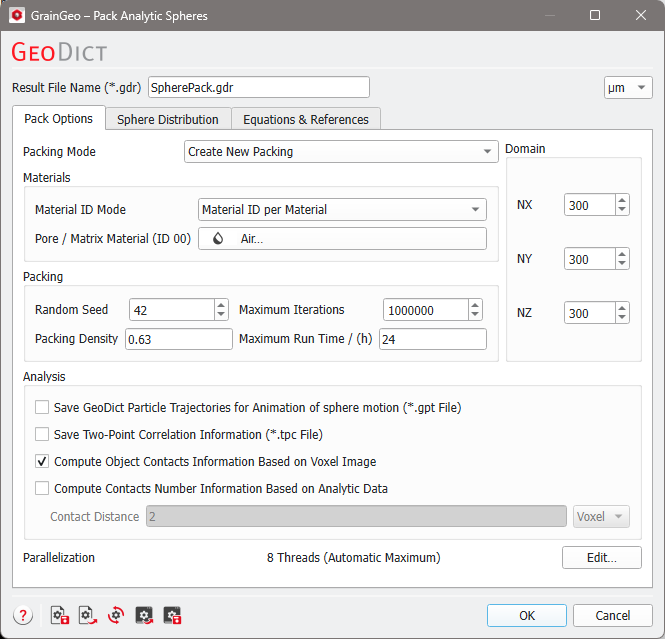Viewport: 665px width, 639px height.
Task: Click the Cancel button
Action: pos(612,615)
